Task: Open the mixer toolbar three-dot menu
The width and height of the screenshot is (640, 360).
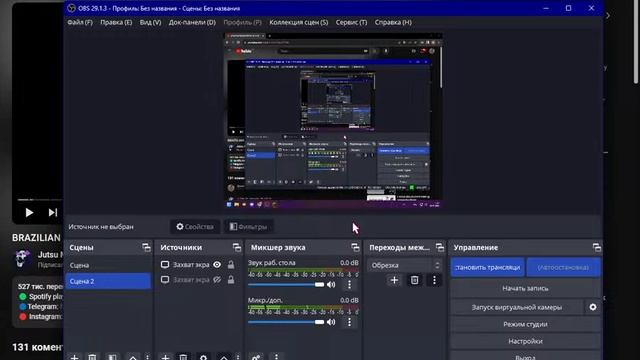Action: (x=276, y=357)
